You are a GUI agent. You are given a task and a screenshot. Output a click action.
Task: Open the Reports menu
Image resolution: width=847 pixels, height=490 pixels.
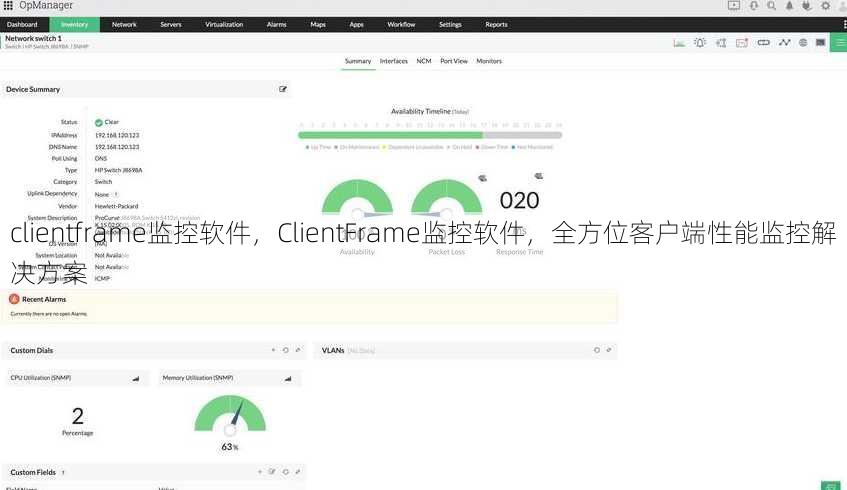click(496, 24)
